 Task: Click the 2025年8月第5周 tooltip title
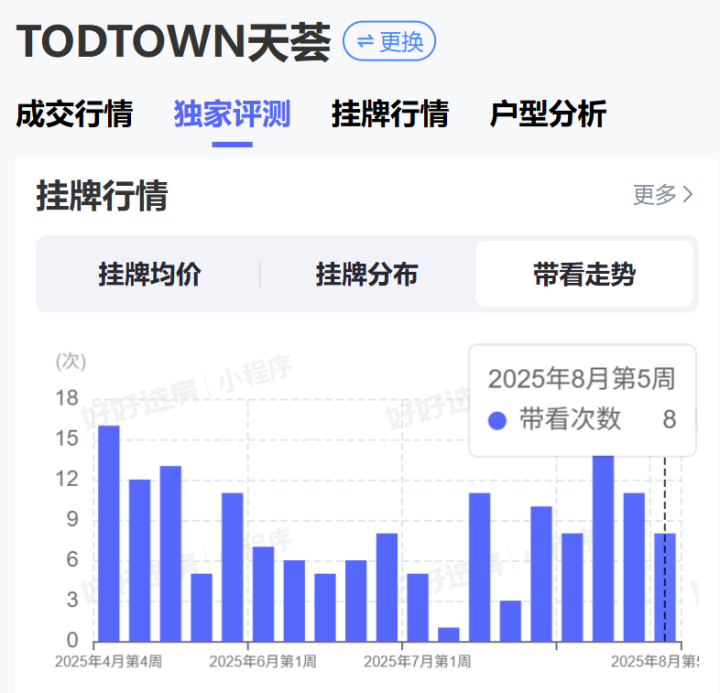pyautogui.click(x=581, y=379)
